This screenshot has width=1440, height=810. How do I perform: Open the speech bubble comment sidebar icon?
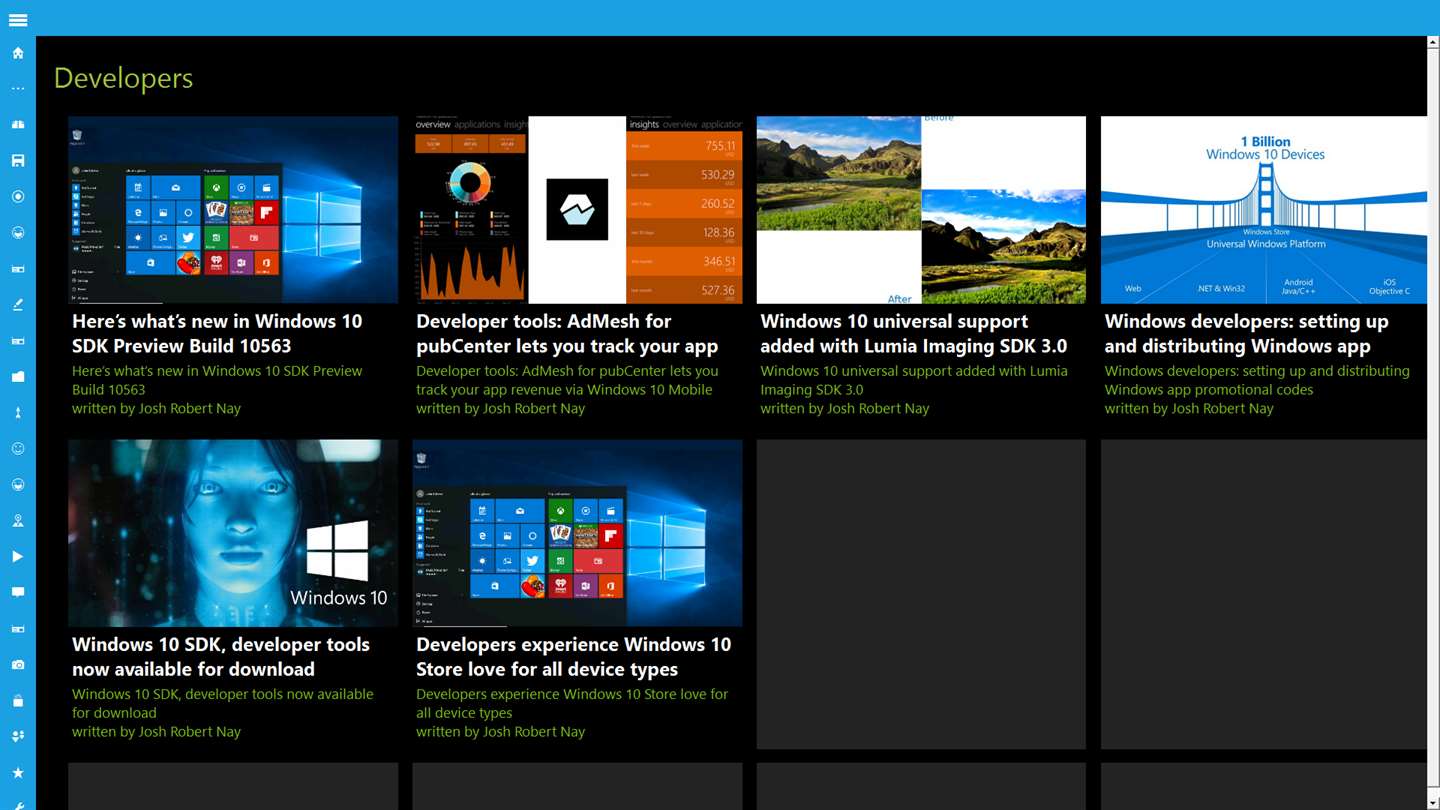[x=18, y=593]
